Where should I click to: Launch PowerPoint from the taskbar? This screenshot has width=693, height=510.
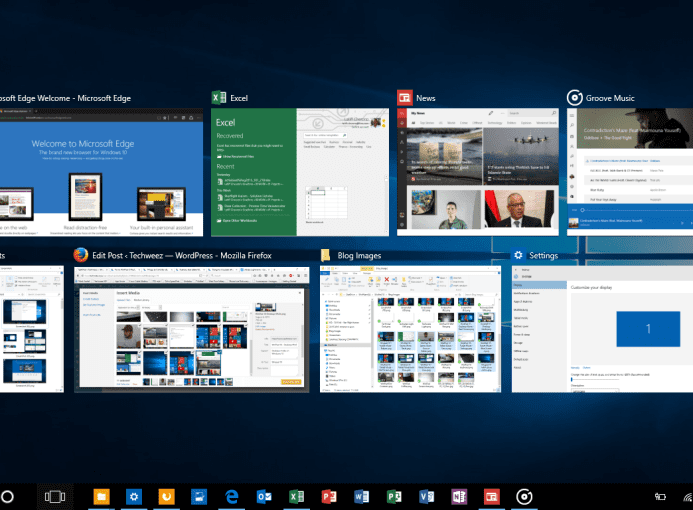(329, 497)
